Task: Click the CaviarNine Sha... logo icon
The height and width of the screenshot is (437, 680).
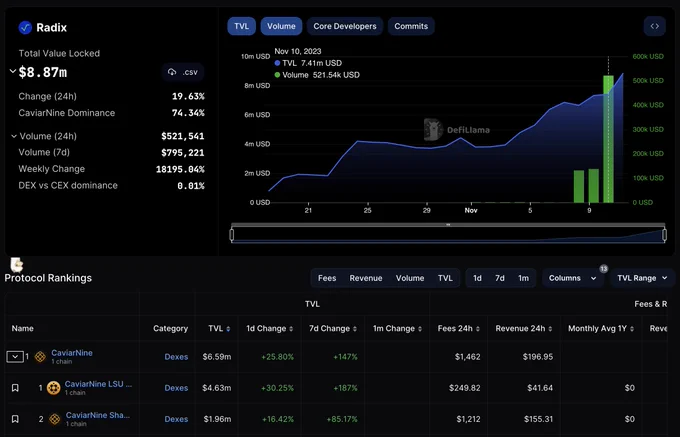Action: point(55,419)
